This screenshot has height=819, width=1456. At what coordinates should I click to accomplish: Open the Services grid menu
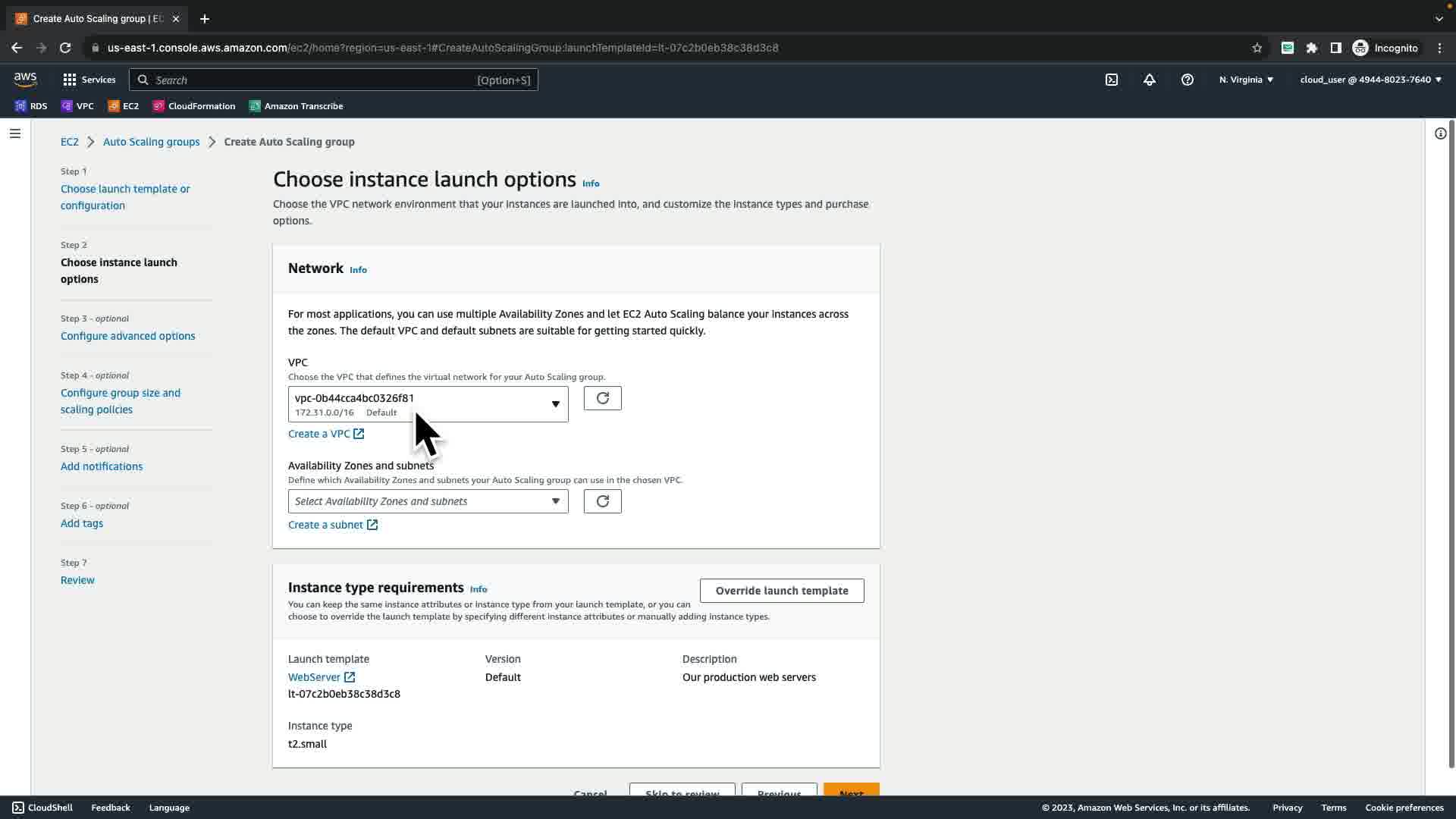click(89, 80)
